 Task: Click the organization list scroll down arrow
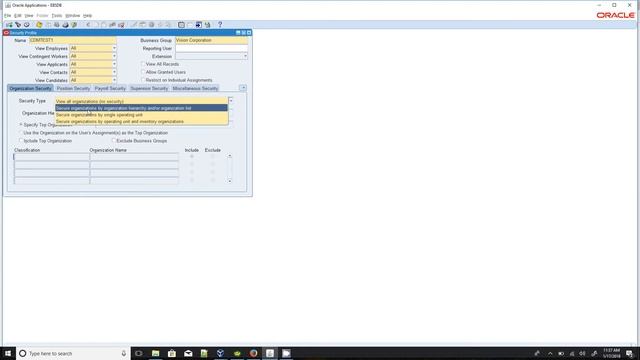230,181
